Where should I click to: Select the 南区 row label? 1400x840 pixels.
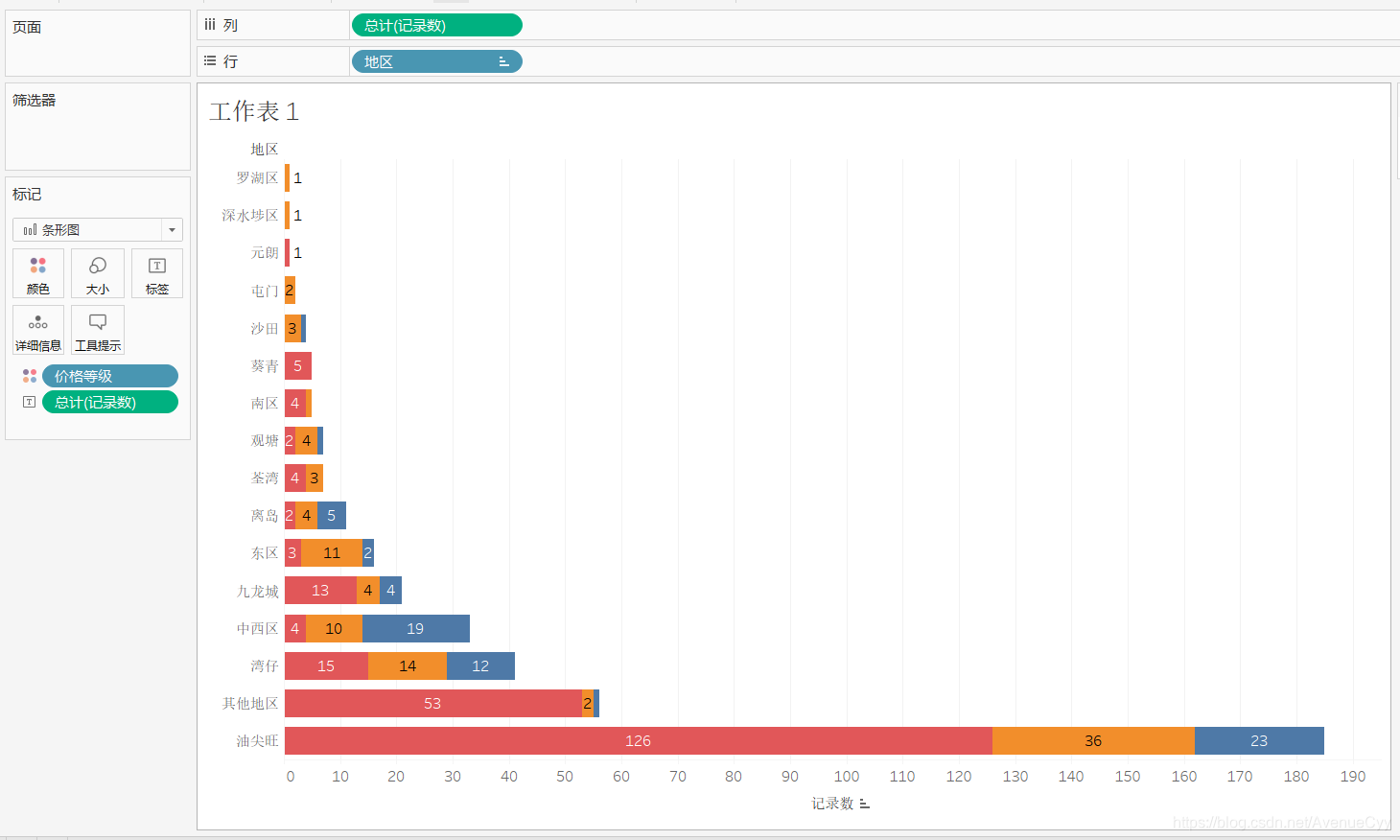[x=265, y=403]
